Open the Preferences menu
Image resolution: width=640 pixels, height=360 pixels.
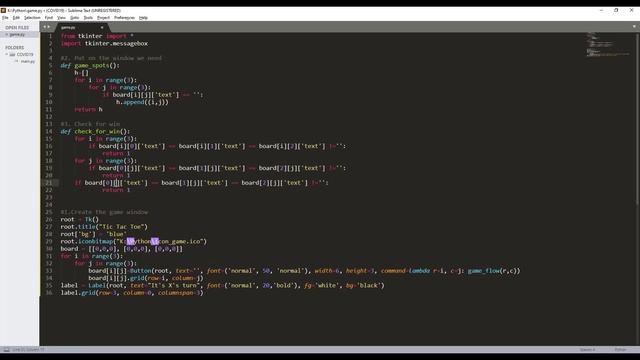124,18
